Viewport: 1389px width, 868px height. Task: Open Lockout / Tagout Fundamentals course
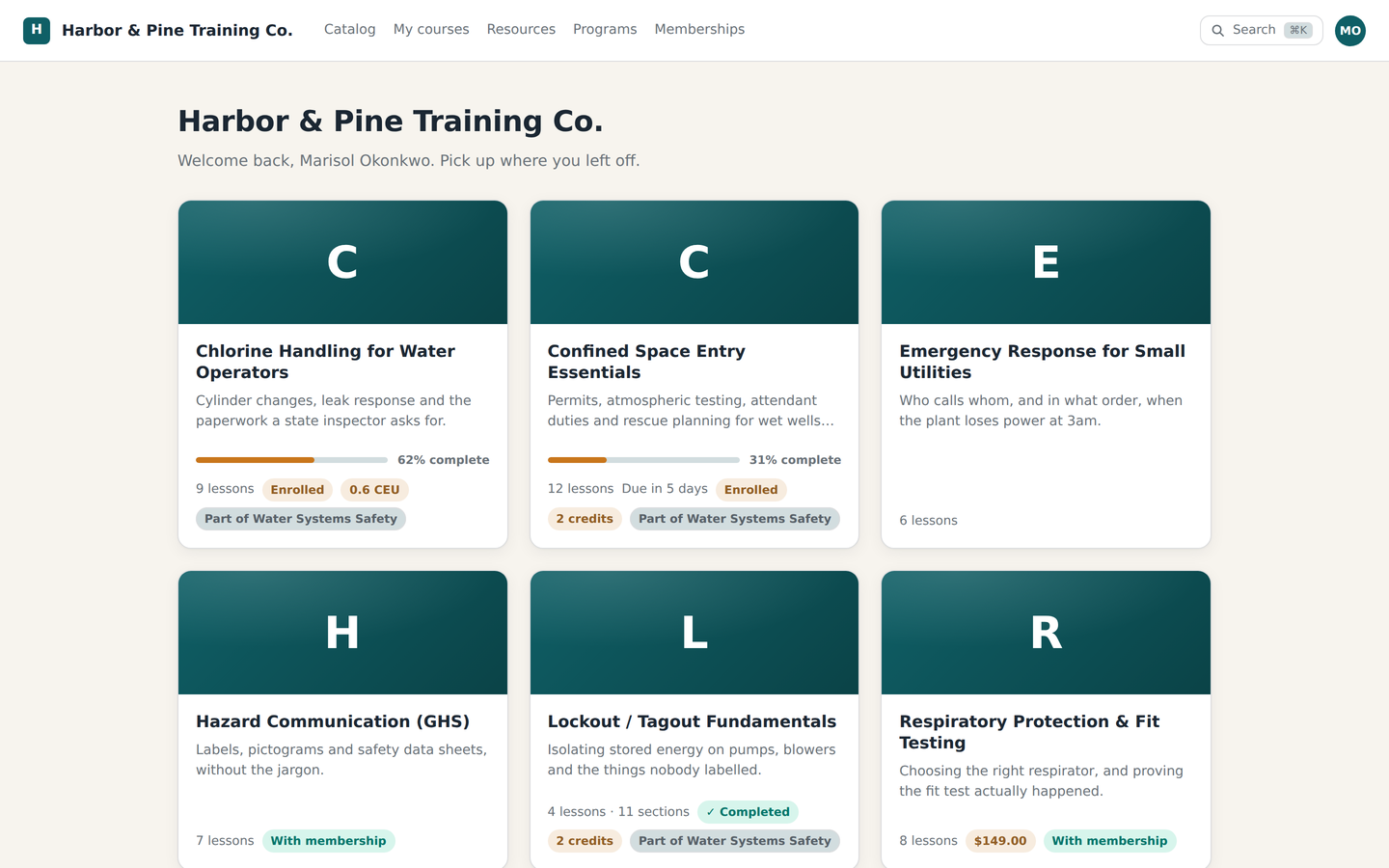point(692,721)
